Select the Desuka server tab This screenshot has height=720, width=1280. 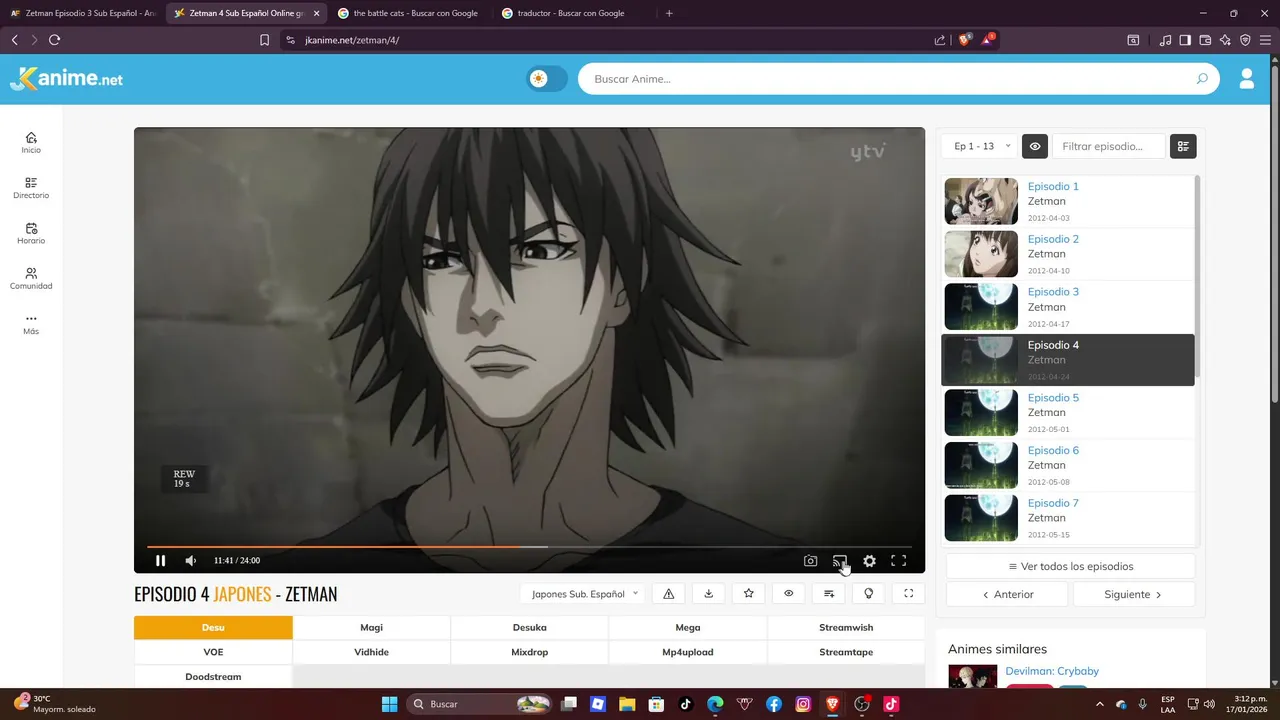(x=530, y=628)
